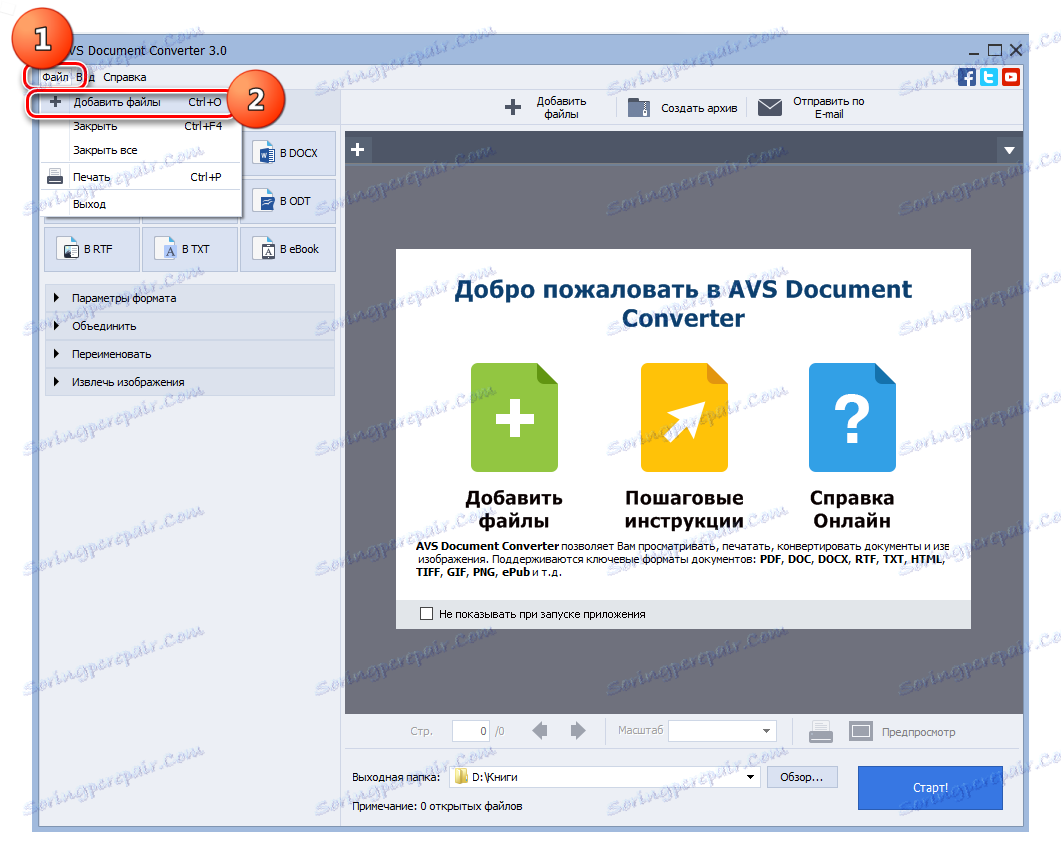Click the yellow Step-by-step instructions icon
Viewport: 1061px width, 864px height.
pyautogui.click(x=684, y=417)
